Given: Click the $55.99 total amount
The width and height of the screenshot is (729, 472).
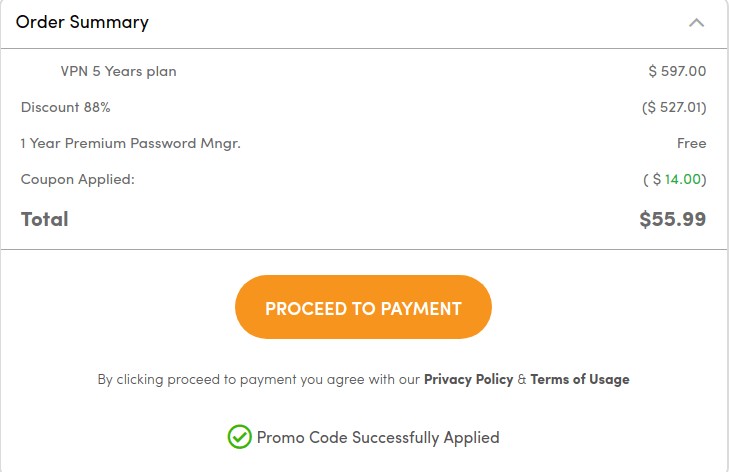Looking at the screenshot, I should tap(673, 219).
